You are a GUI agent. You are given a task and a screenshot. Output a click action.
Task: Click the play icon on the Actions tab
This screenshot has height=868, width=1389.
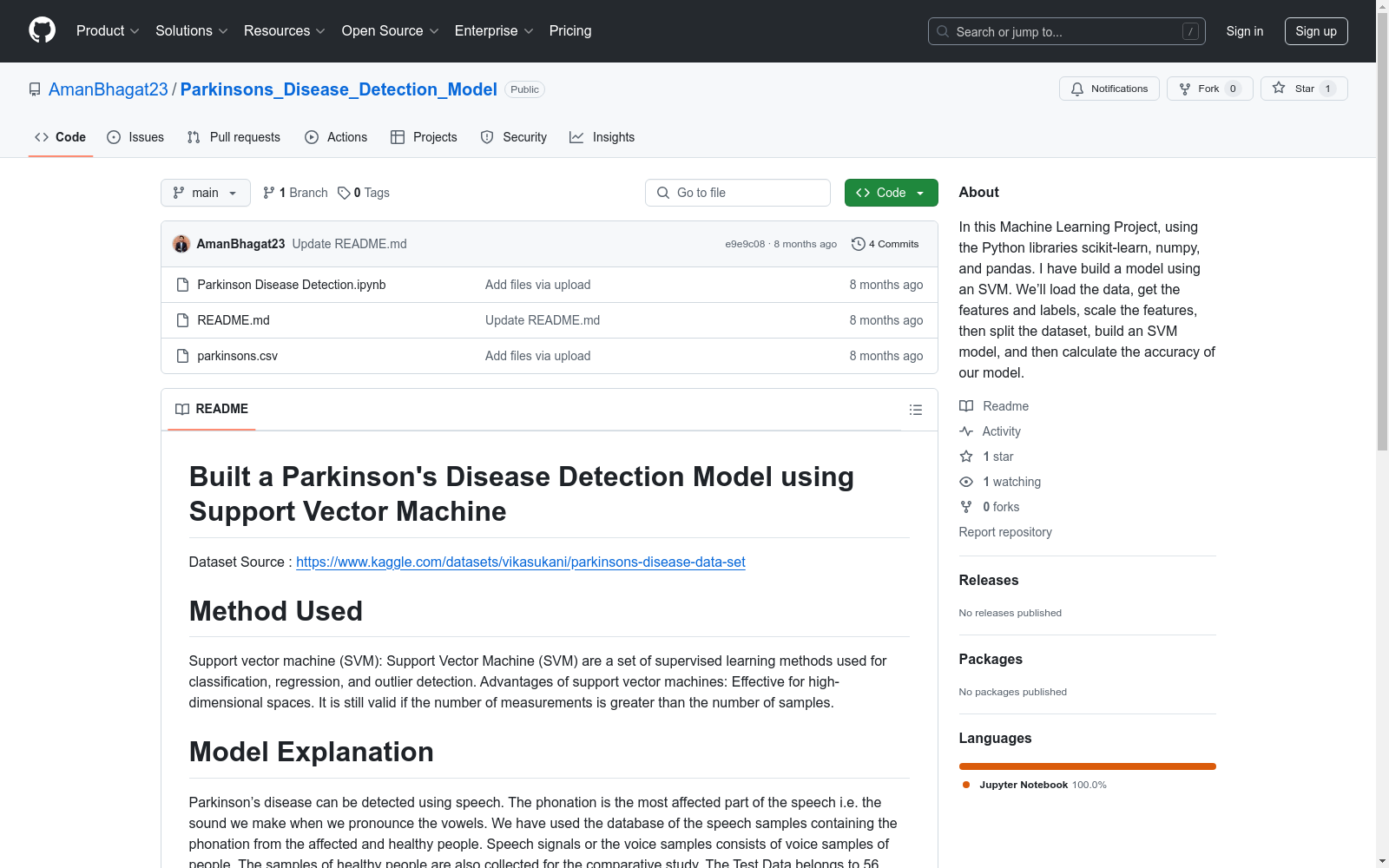[x=312, y=137]
